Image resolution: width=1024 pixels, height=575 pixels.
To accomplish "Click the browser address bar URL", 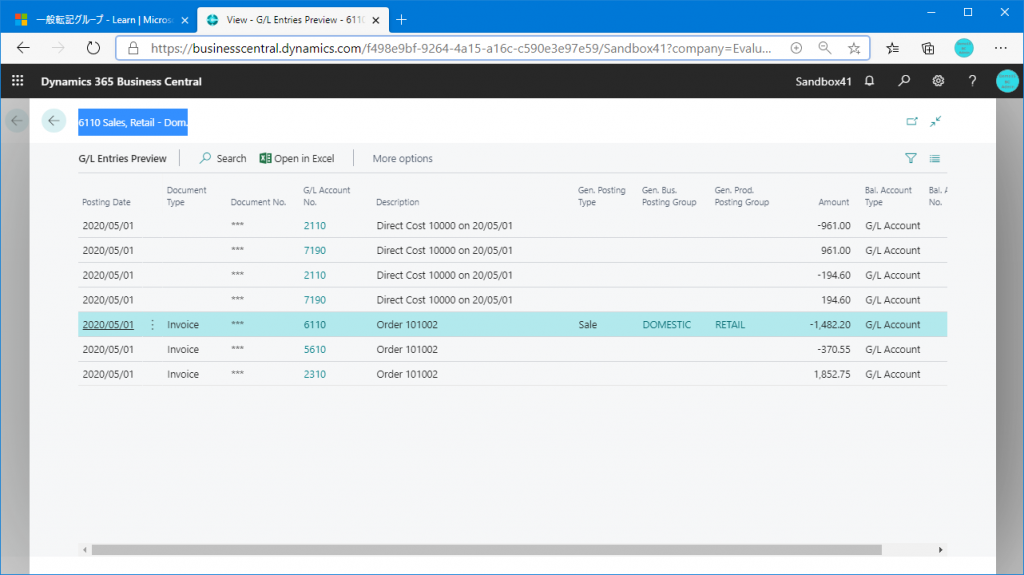I will [460, 48].
